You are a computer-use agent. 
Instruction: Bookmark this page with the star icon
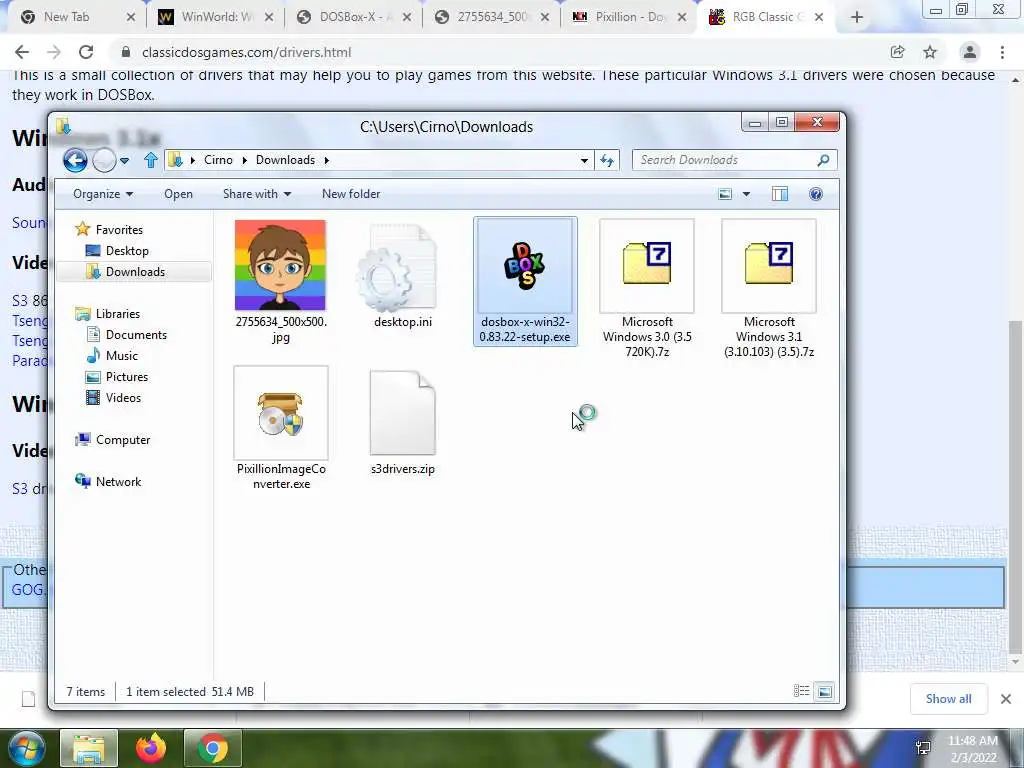[930, 52]
